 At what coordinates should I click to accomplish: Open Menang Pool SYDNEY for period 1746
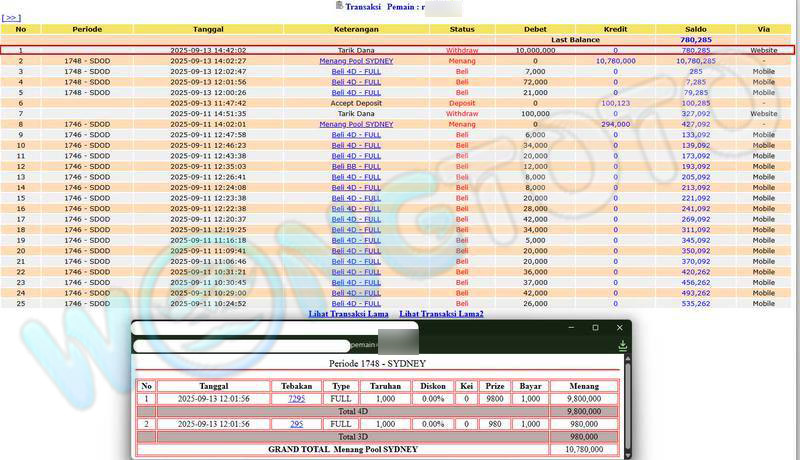356,124
